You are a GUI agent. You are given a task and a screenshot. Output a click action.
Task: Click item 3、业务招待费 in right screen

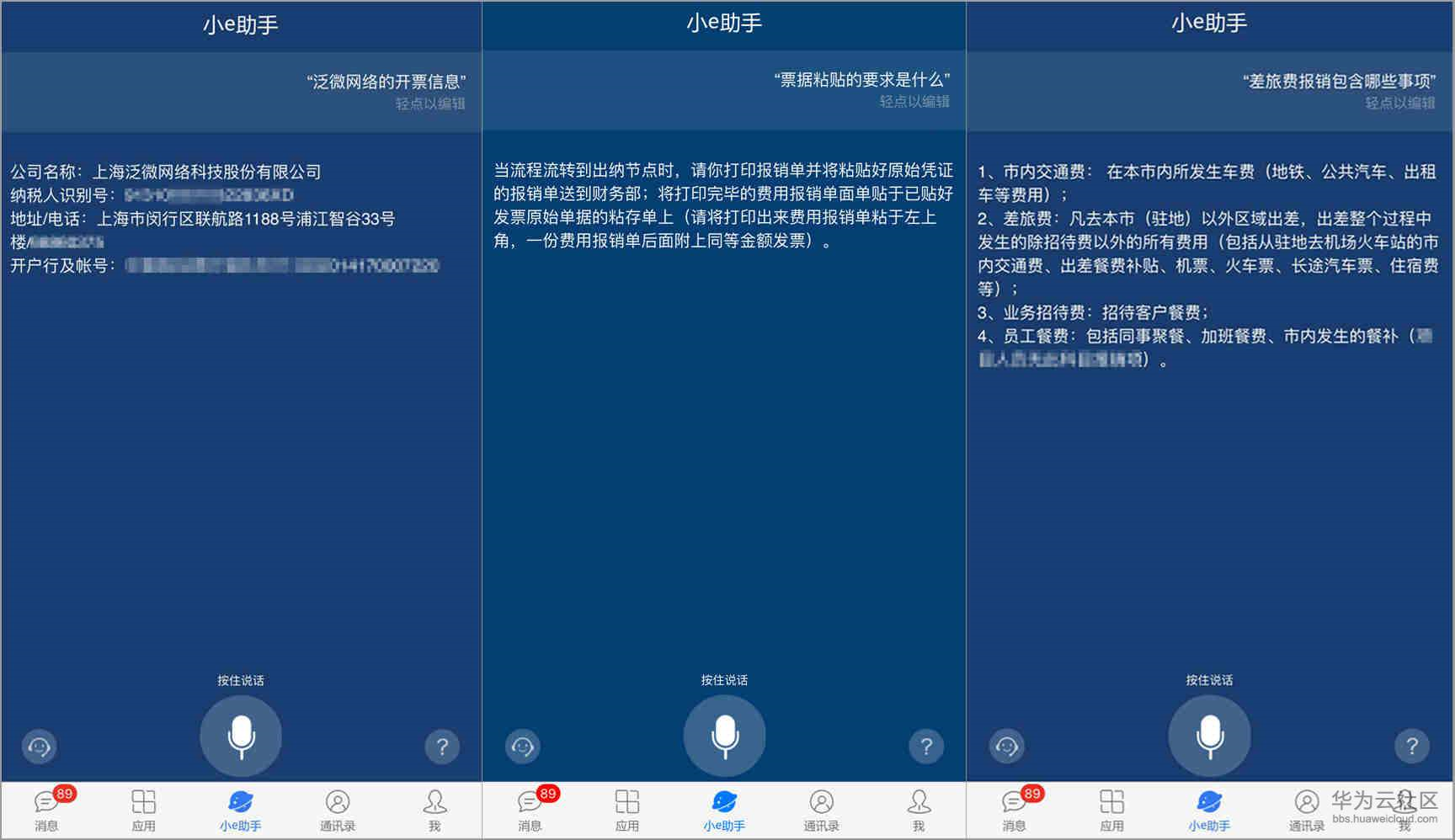click(x=1093, y=312)
